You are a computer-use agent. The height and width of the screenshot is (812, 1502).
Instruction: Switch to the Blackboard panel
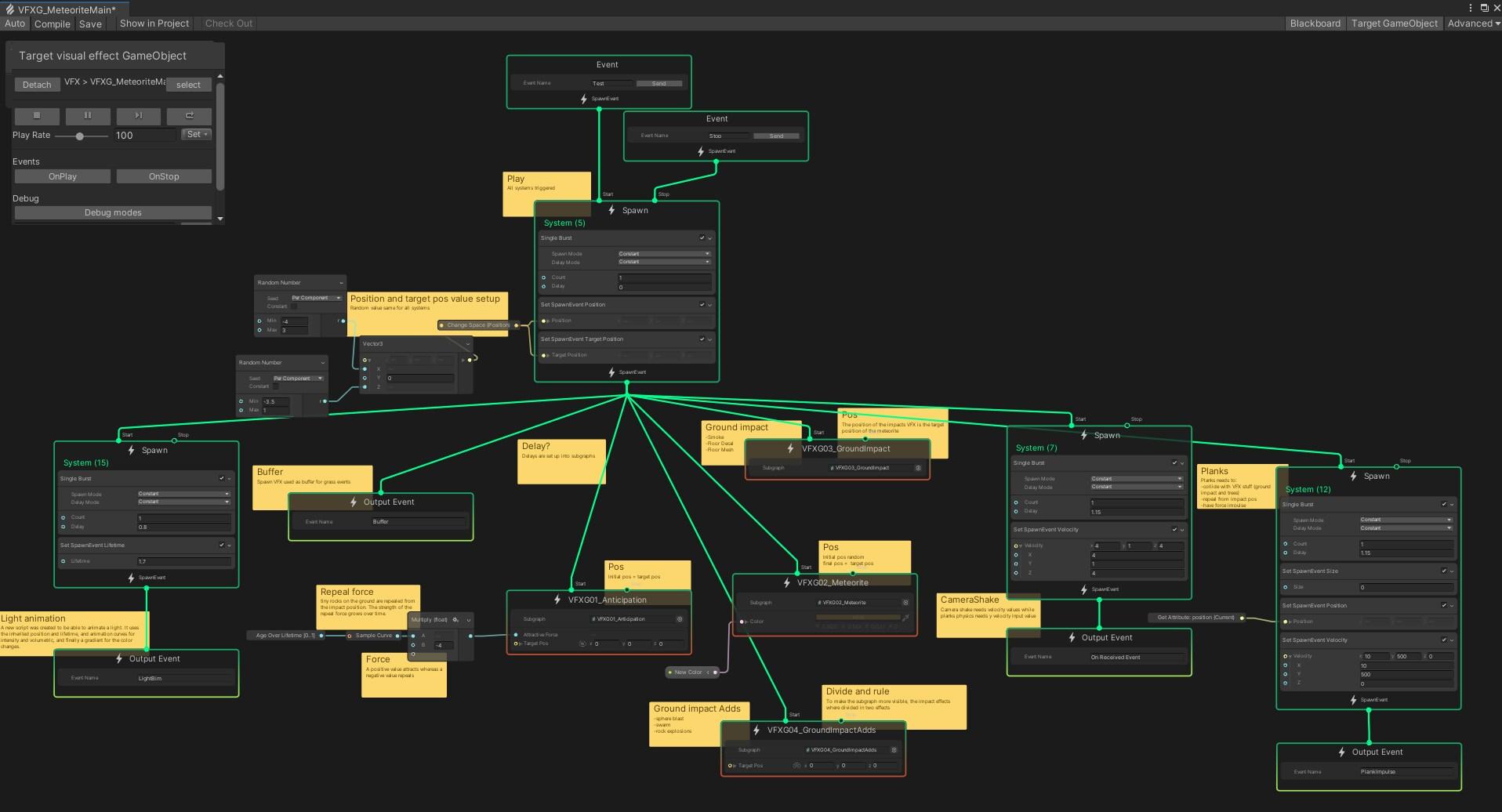click(x=1315, y=23)
